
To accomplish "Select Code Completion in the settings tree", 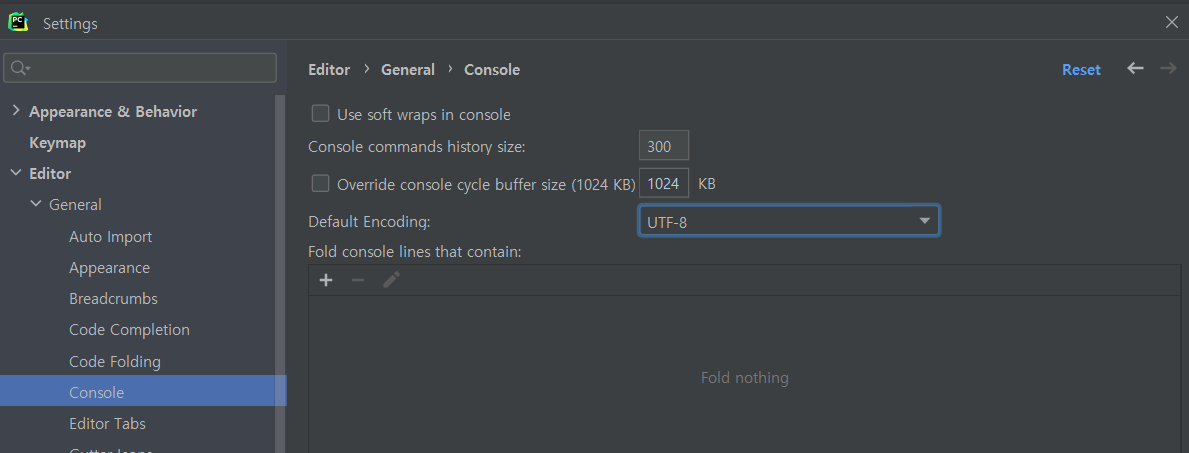I will (x=130, y=330).
